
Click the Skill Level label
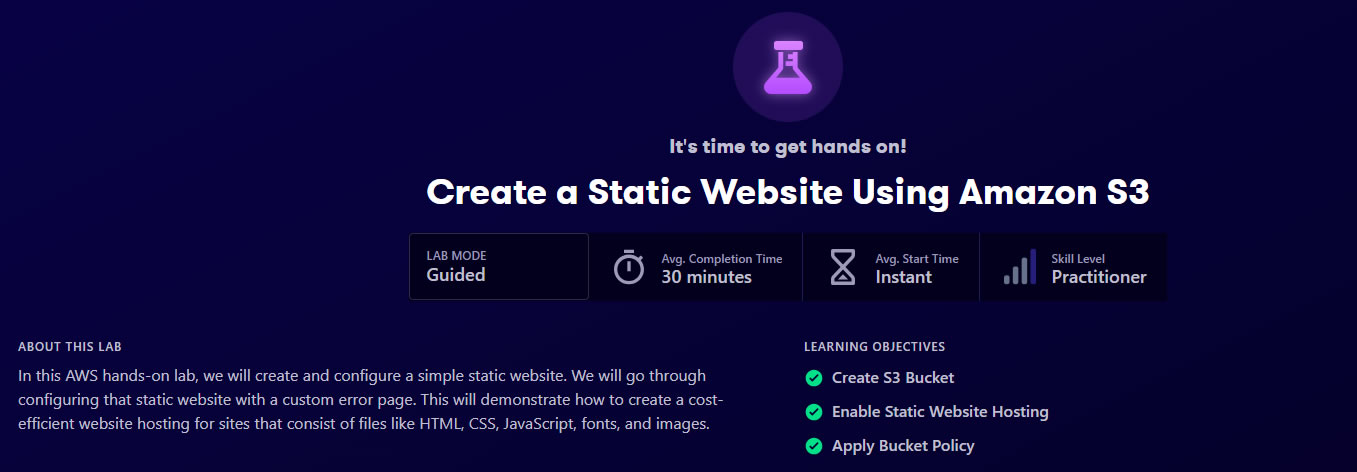tap(1078, 259)
